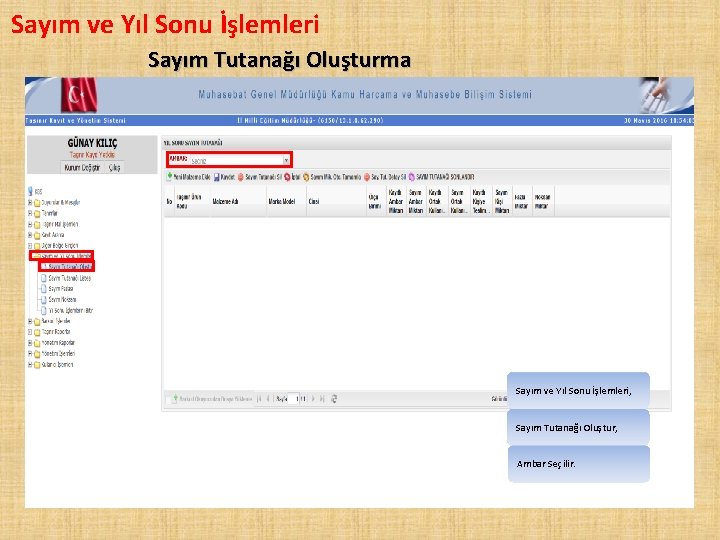Refresh the table with the reload icon
The image size is (720, 540).
(334, 399)
